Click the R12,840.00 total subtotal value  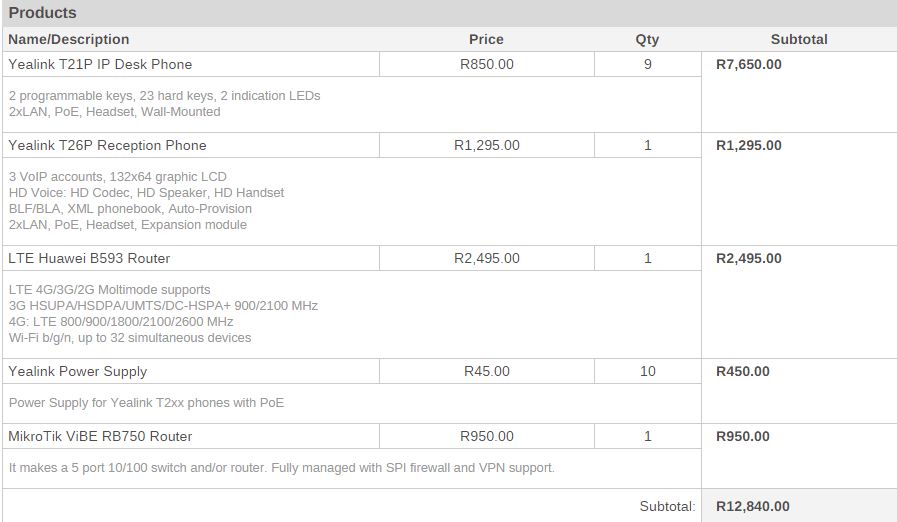(752, 506)
